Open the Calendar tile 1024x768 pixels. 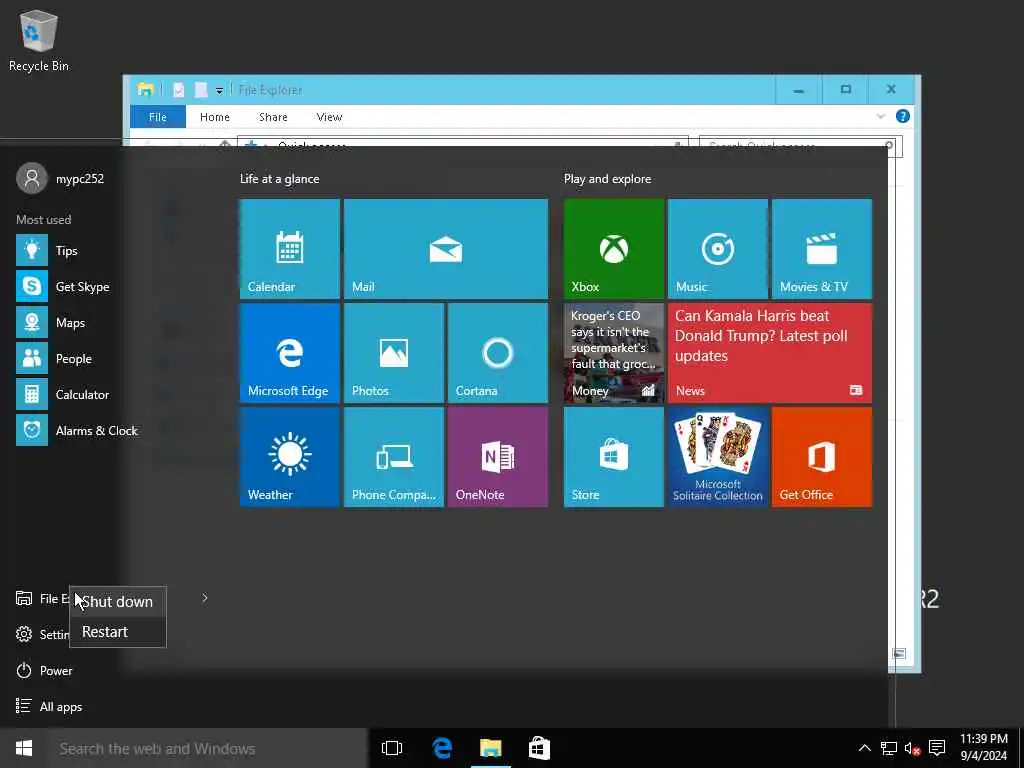click(289, 249)
